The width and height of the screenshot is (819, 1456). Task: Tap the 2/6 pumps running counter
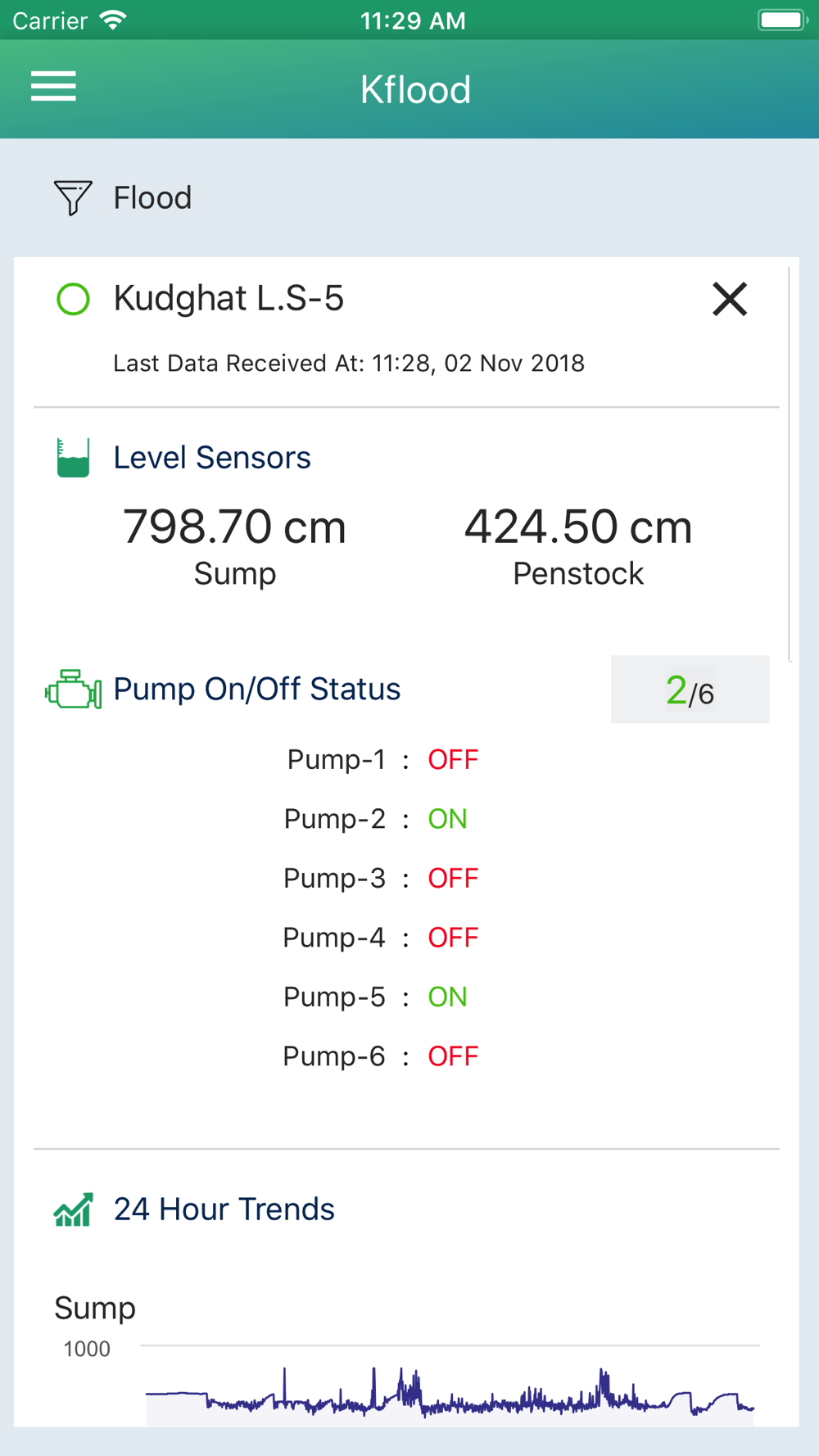690,690
